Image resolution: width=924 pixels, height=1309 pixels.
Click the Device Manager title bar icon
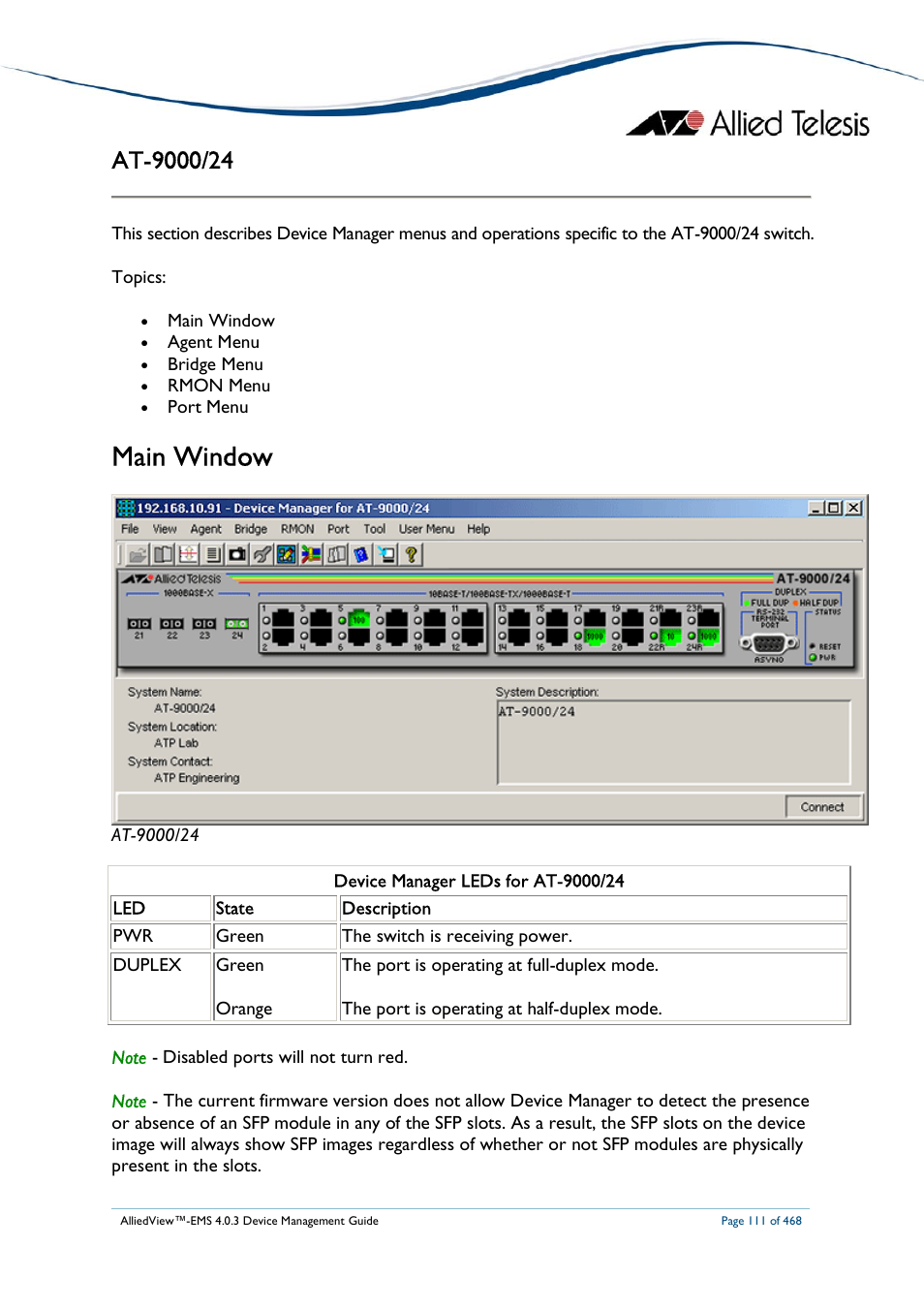click(x=126, y=508)
